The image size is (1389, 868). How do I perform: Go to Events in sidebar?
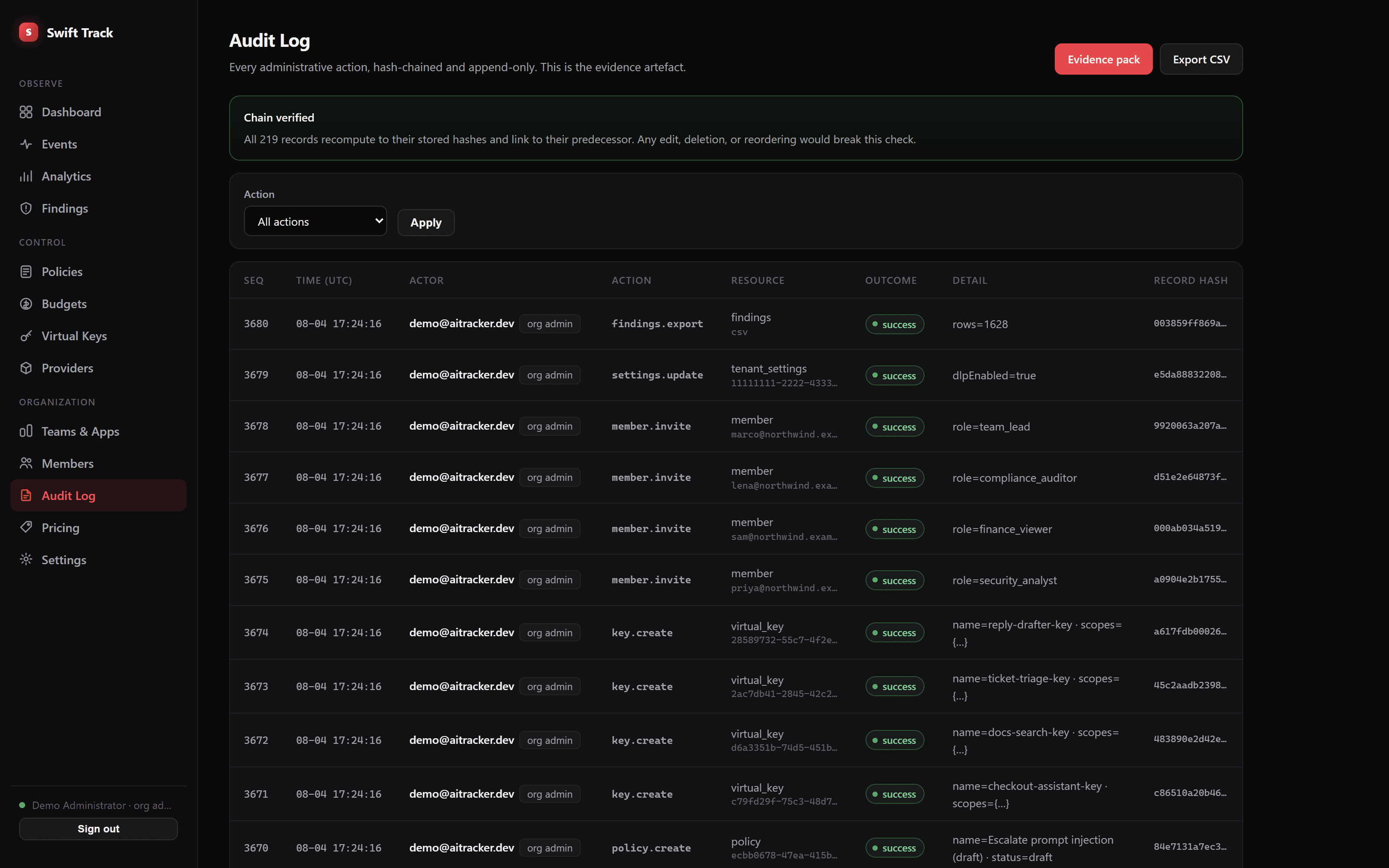pos(98,144)
